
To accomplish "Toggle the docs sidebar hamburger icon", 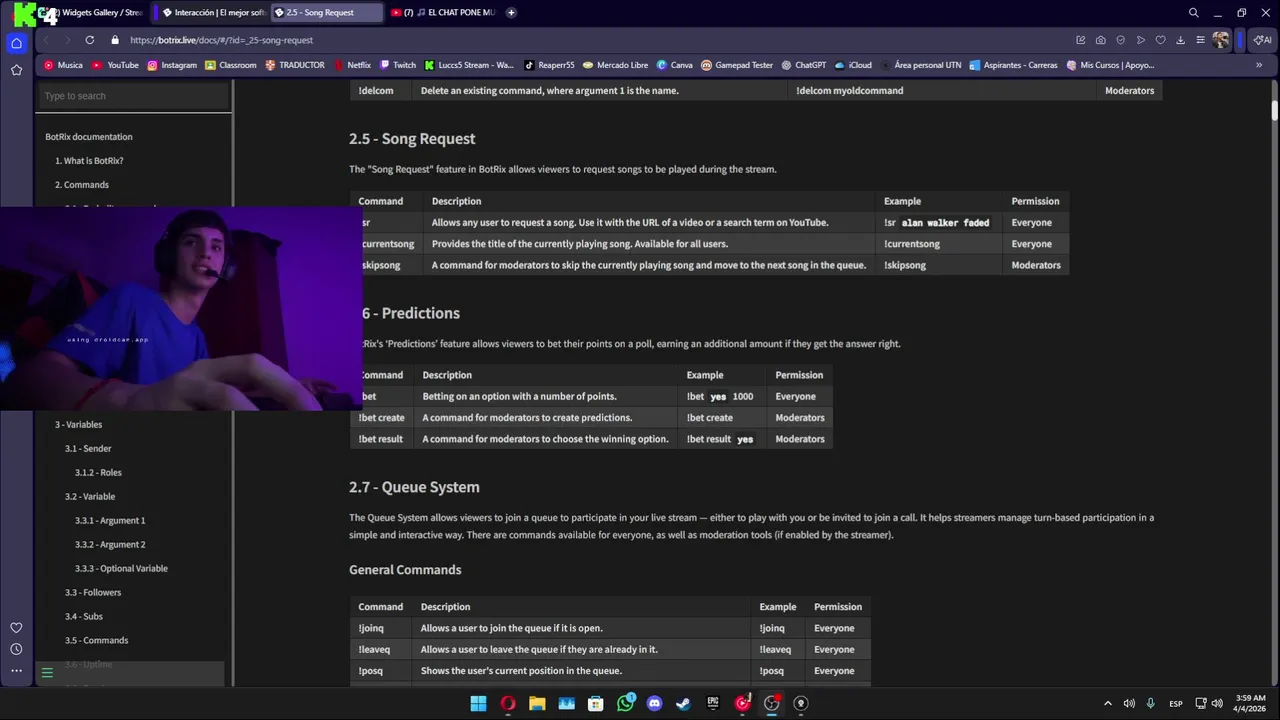I will 47,673.
